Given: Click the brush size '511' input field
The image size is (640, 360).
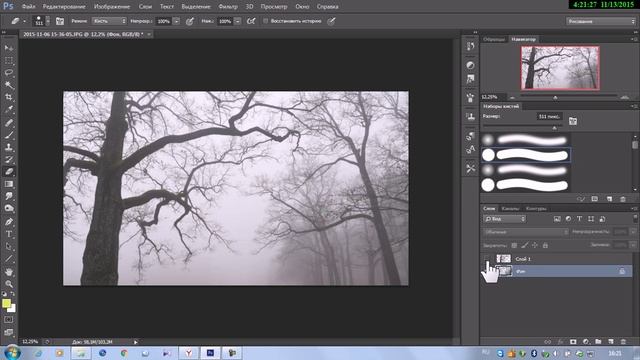Looking at the screenshot, I should tap(549, 117).
